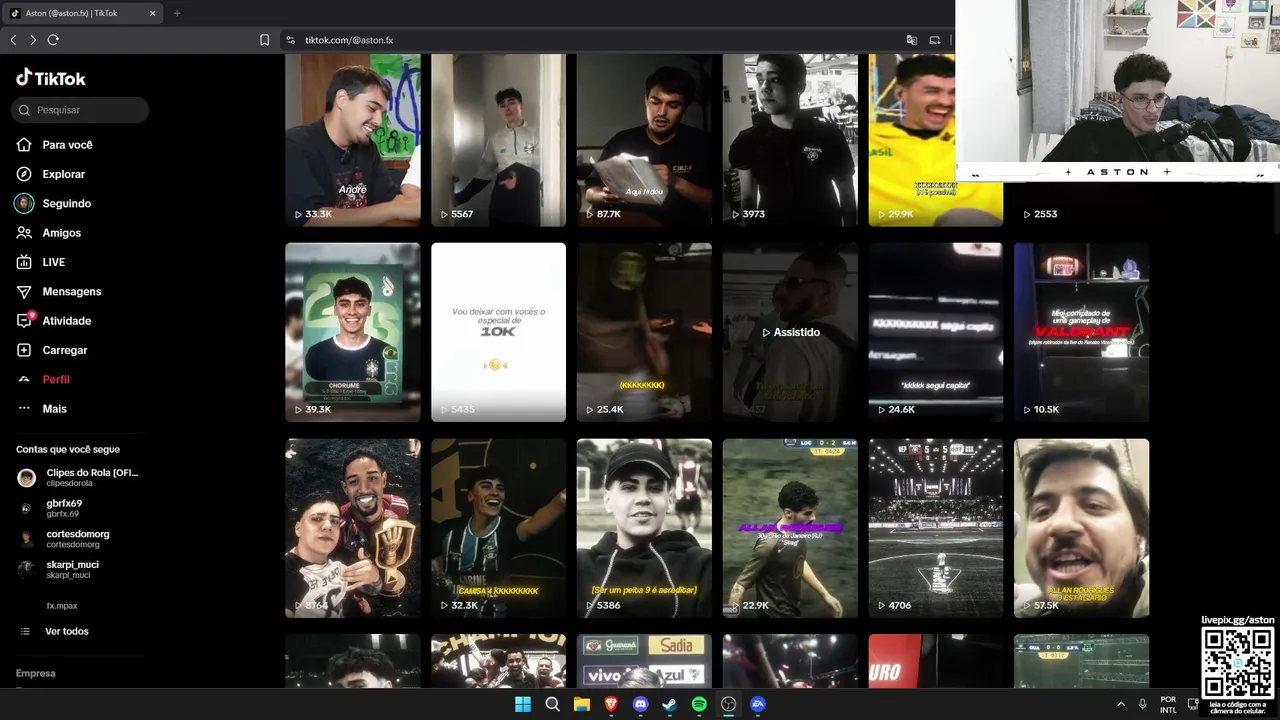
Task: Click the microphone icon in system tray
Action: (x=1143, y=704)
